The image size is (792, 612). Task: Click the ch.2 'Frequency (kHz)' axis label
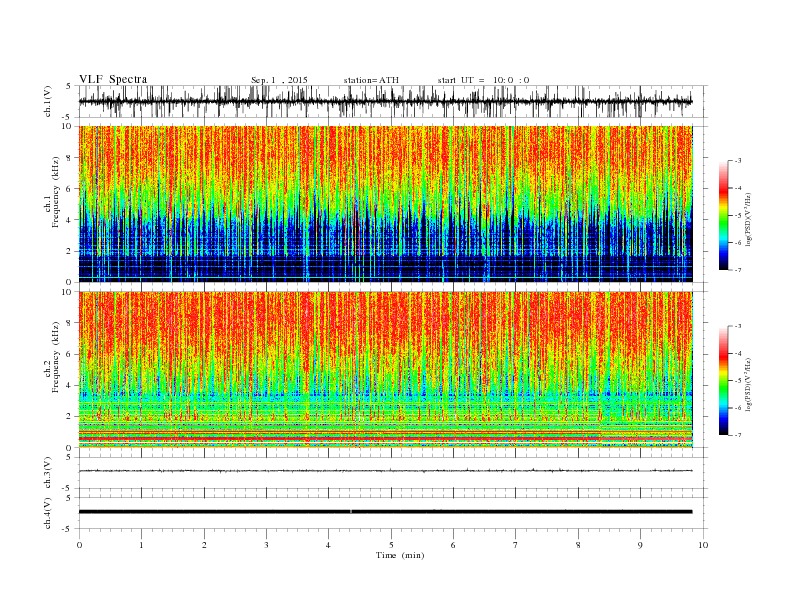tap(55, 358)
